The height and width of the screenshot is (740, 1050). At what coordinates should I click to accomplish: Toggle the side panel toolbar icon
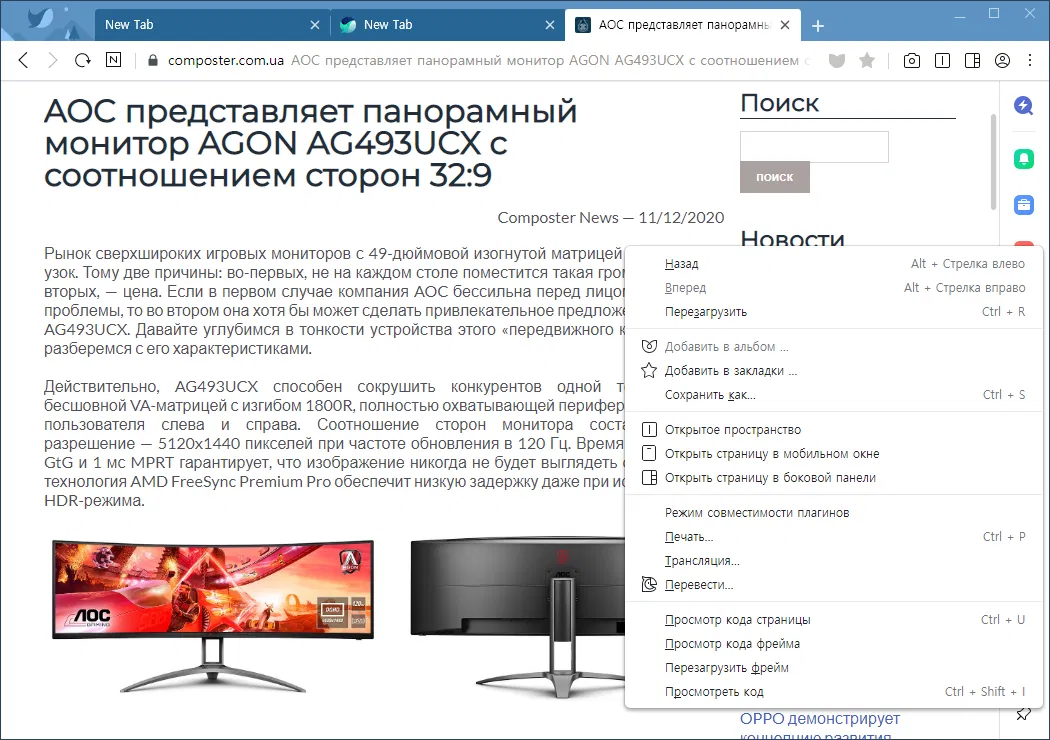tap(972, 61)
